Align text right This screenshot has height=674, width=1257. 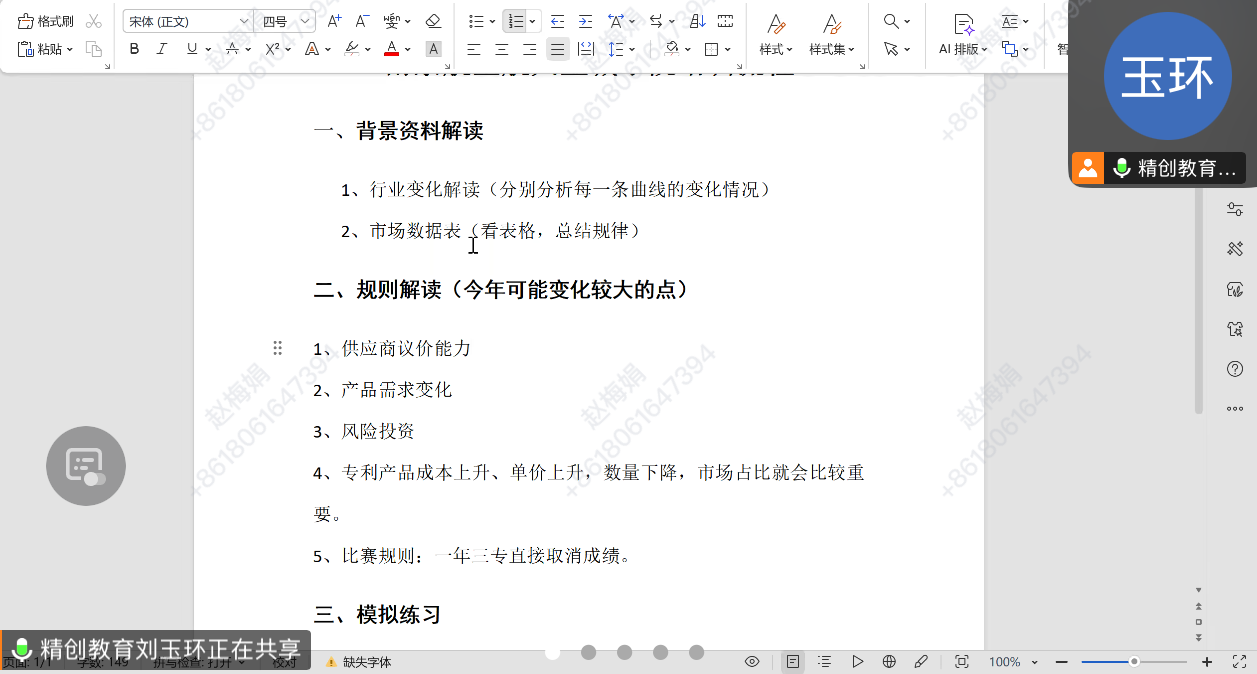tap(530, 49)
